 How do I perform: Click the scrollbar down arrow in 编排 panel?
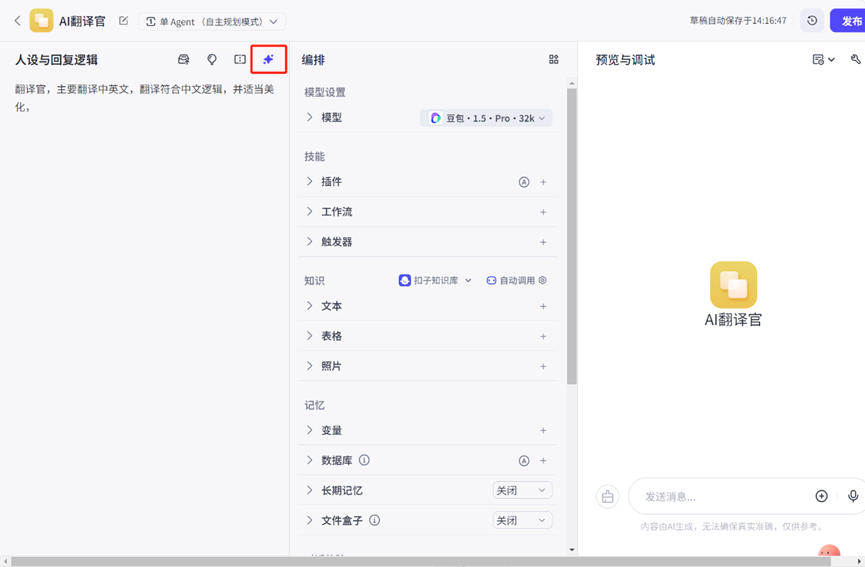tap(572, 549)
